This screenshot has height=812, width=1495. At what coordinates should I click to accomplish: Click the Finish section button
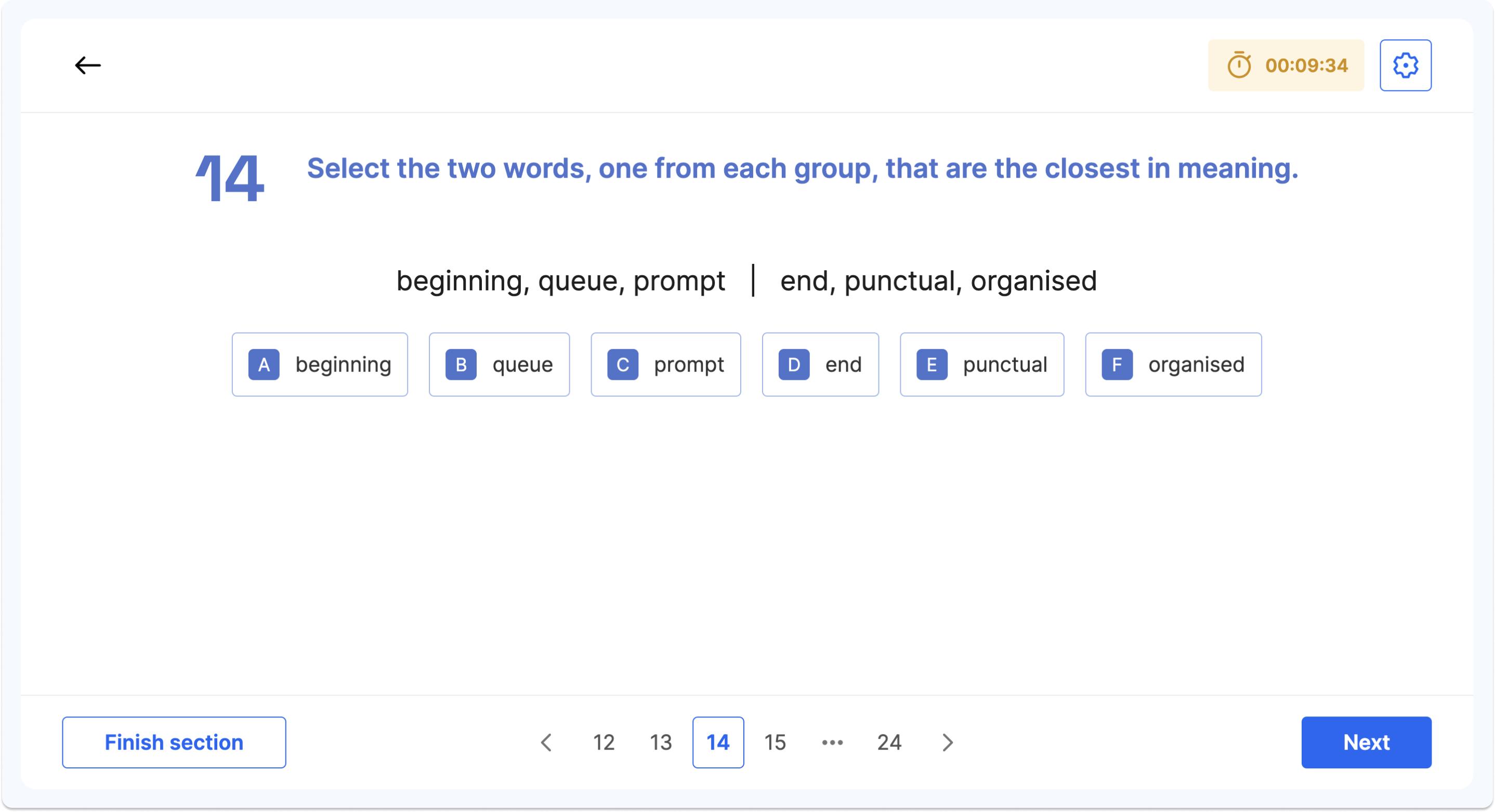click(x=174, y=742)
